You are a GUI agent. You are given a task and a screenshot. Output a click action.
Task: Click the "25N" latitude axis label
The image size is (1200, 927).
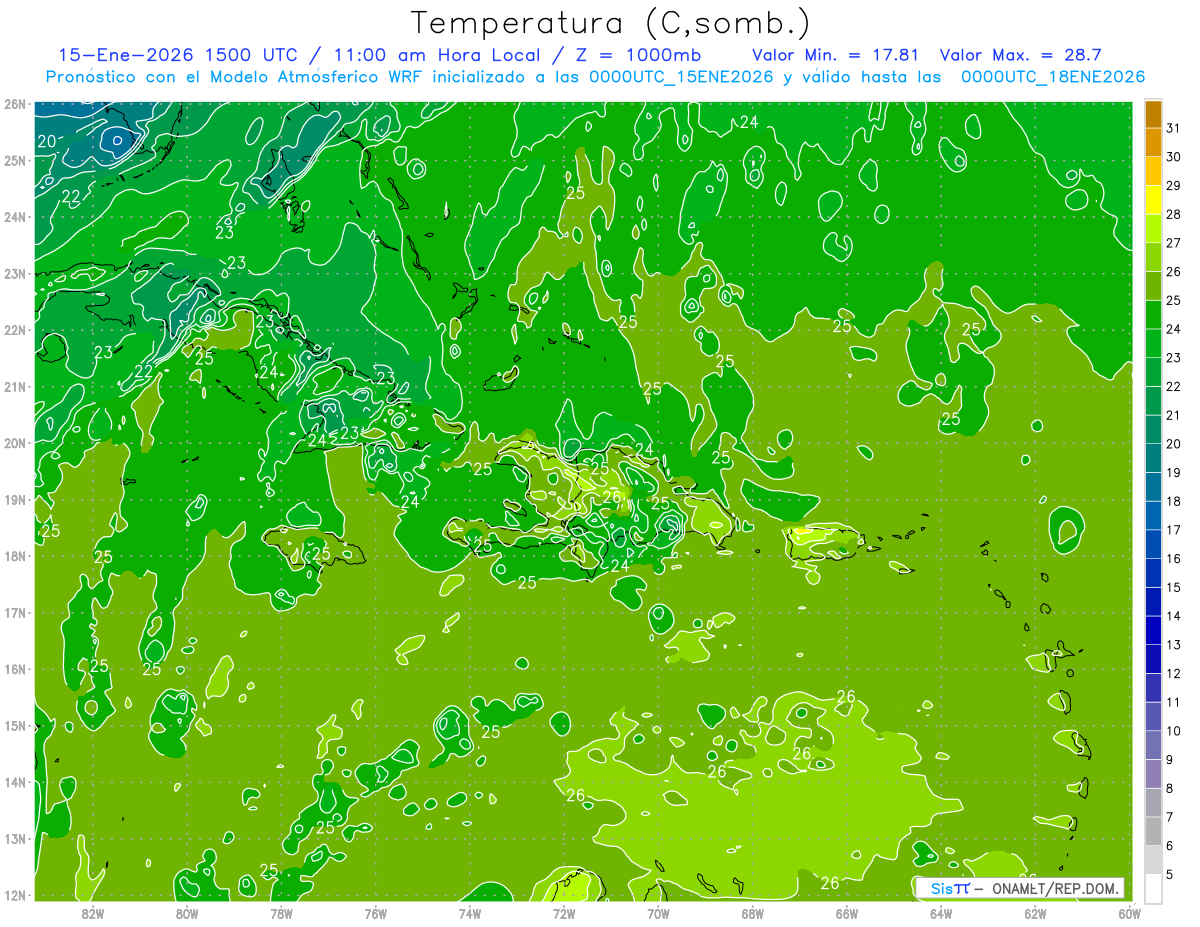pos(15,160)
